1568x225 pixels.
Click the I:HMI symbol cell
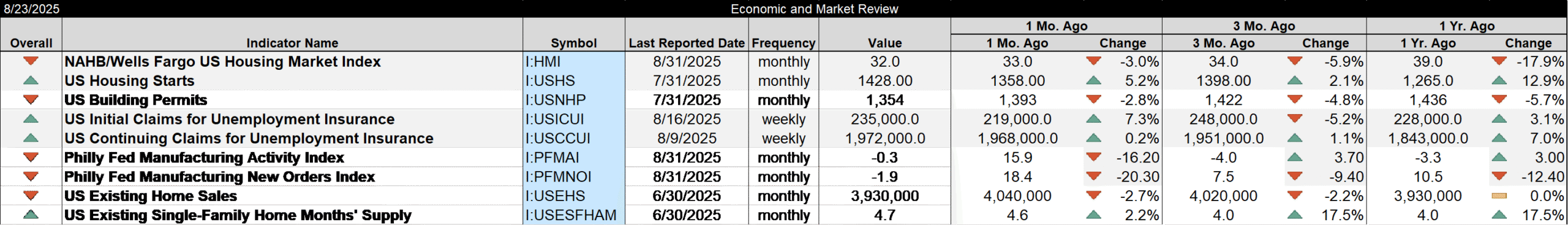click(x=574, y=61)
